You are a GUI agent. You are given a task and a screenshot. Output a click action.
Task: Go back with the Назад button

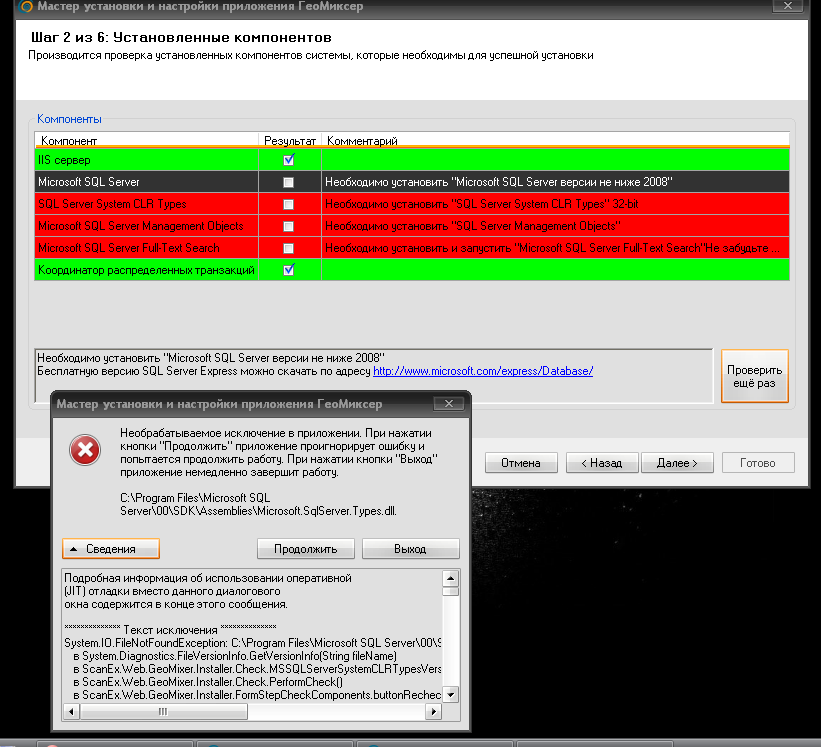coord(602,463)
